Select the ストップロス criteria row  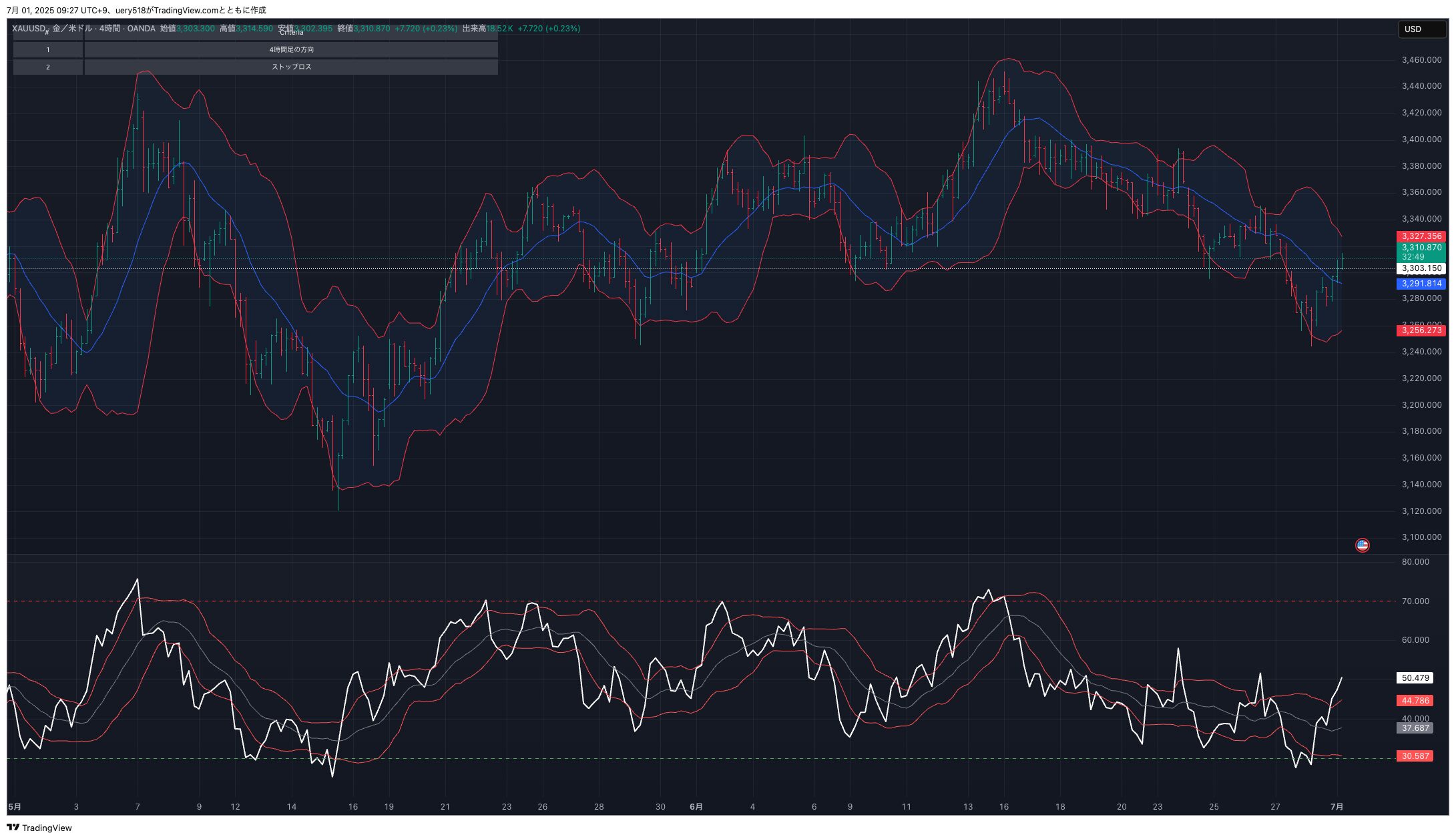click(291, 67)
